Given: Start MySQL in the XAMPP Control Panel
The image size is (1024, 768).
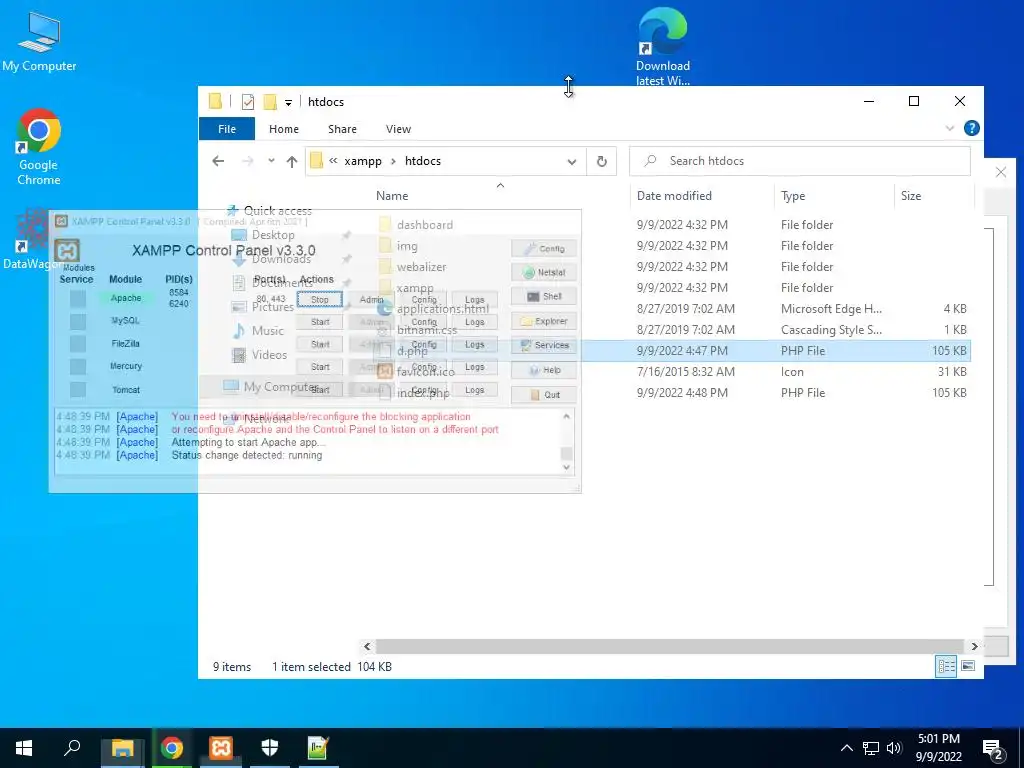Looking at the screenshot, I should 319,322.
